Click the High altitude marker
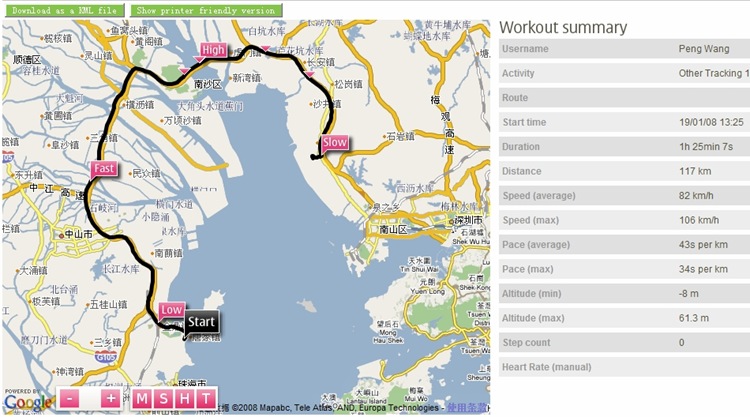 pos(213,50)
